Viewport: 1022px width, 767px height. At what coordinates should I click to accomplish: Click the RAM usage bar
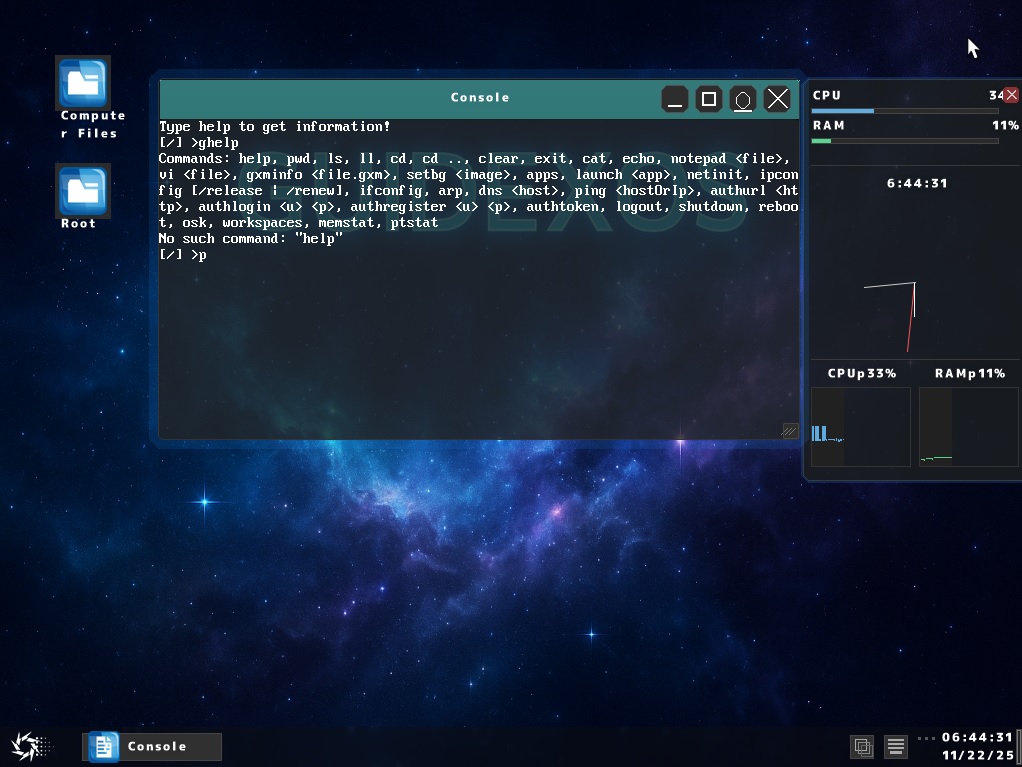(904, 141)
